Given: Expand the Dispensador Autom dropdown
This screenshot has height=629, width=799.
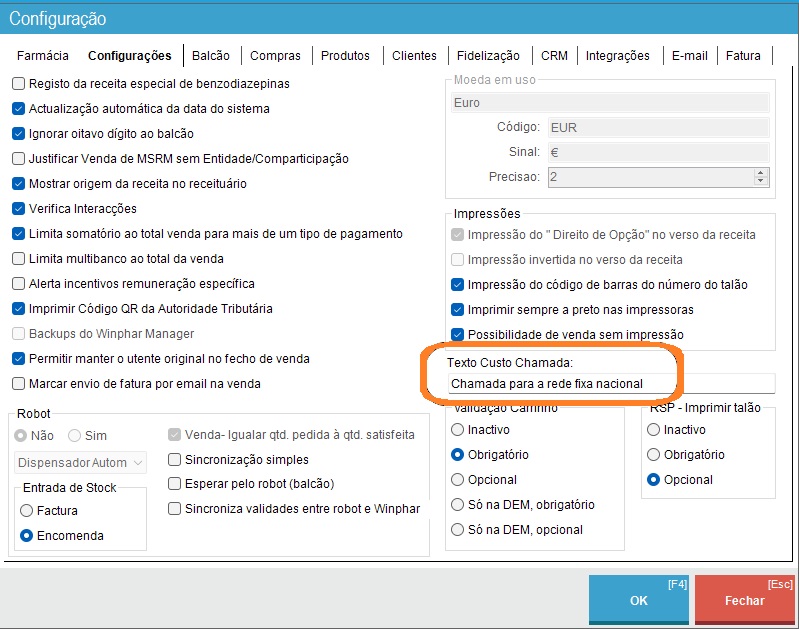Looking at the screenshot, I should coord(138,463).
